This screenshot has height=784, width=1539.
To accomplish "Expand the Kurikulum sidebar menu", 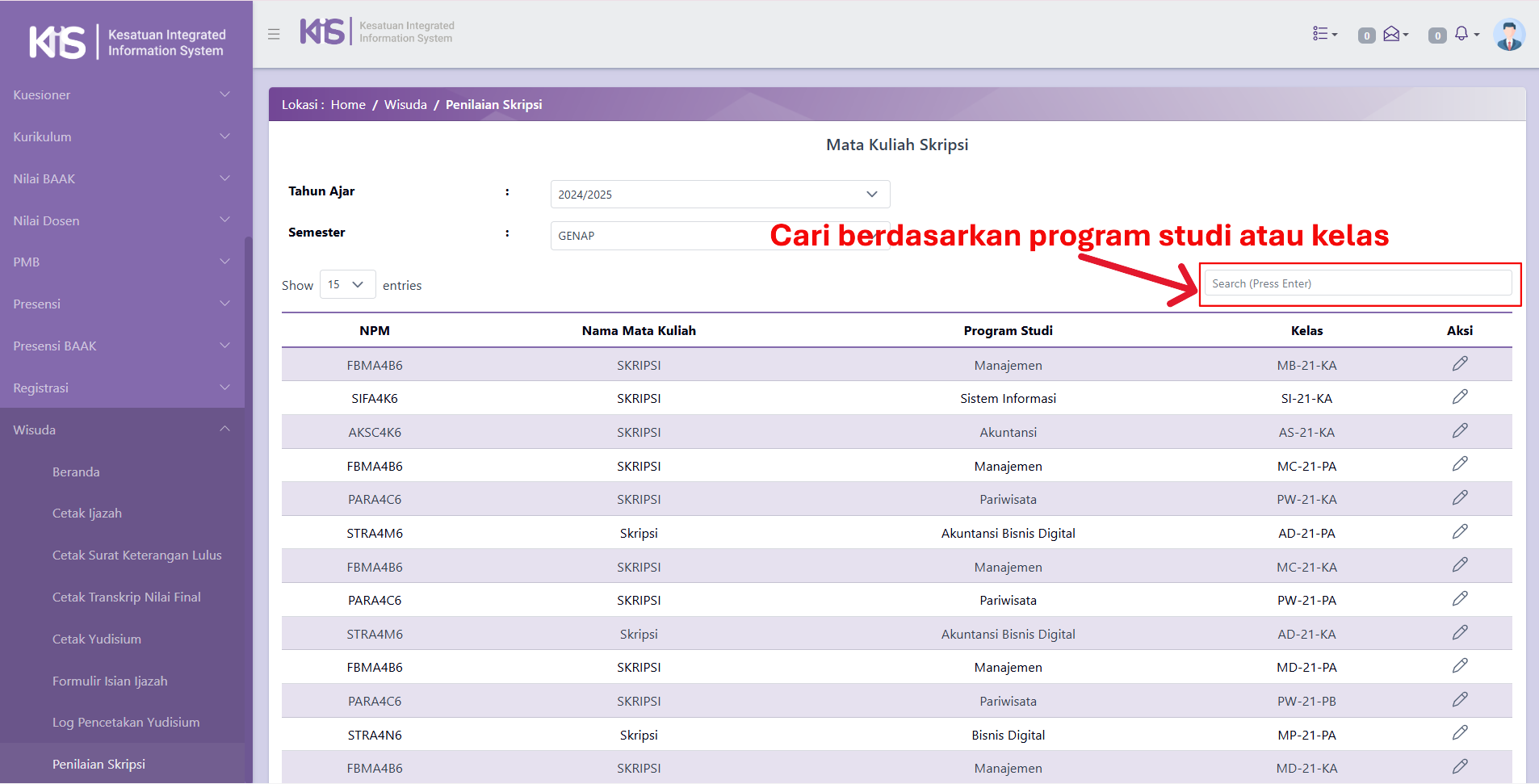I will [x=121, y=136].
